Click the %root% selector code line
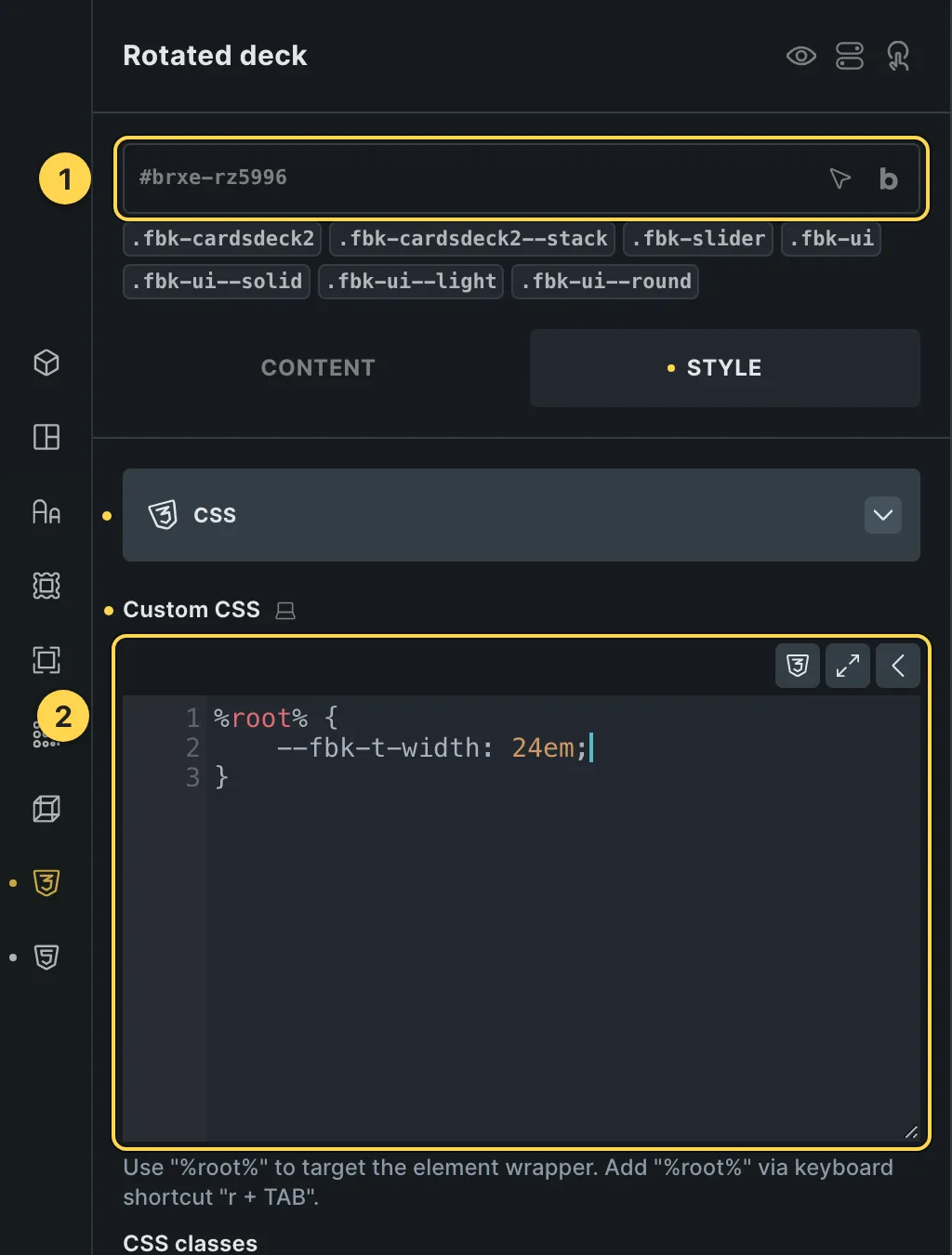This screenshot has height=1255, width=952. (x=276, y=718)
